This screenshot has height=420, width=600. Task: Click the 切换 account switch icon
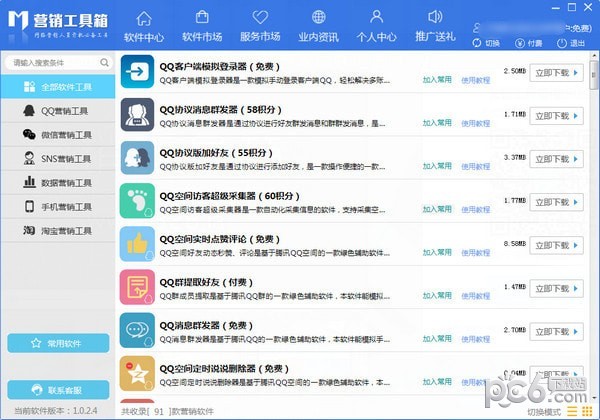(476, 43)
